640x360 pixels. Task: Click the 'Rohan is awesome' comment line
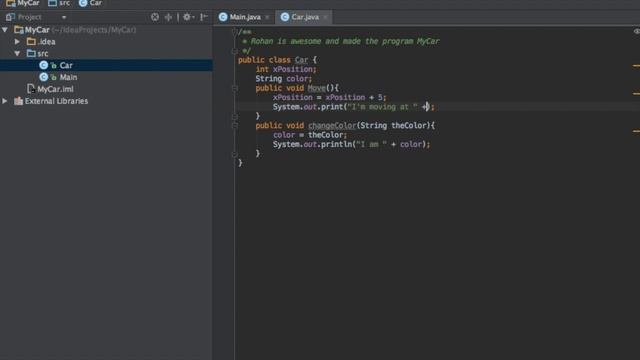pos(341,41)
